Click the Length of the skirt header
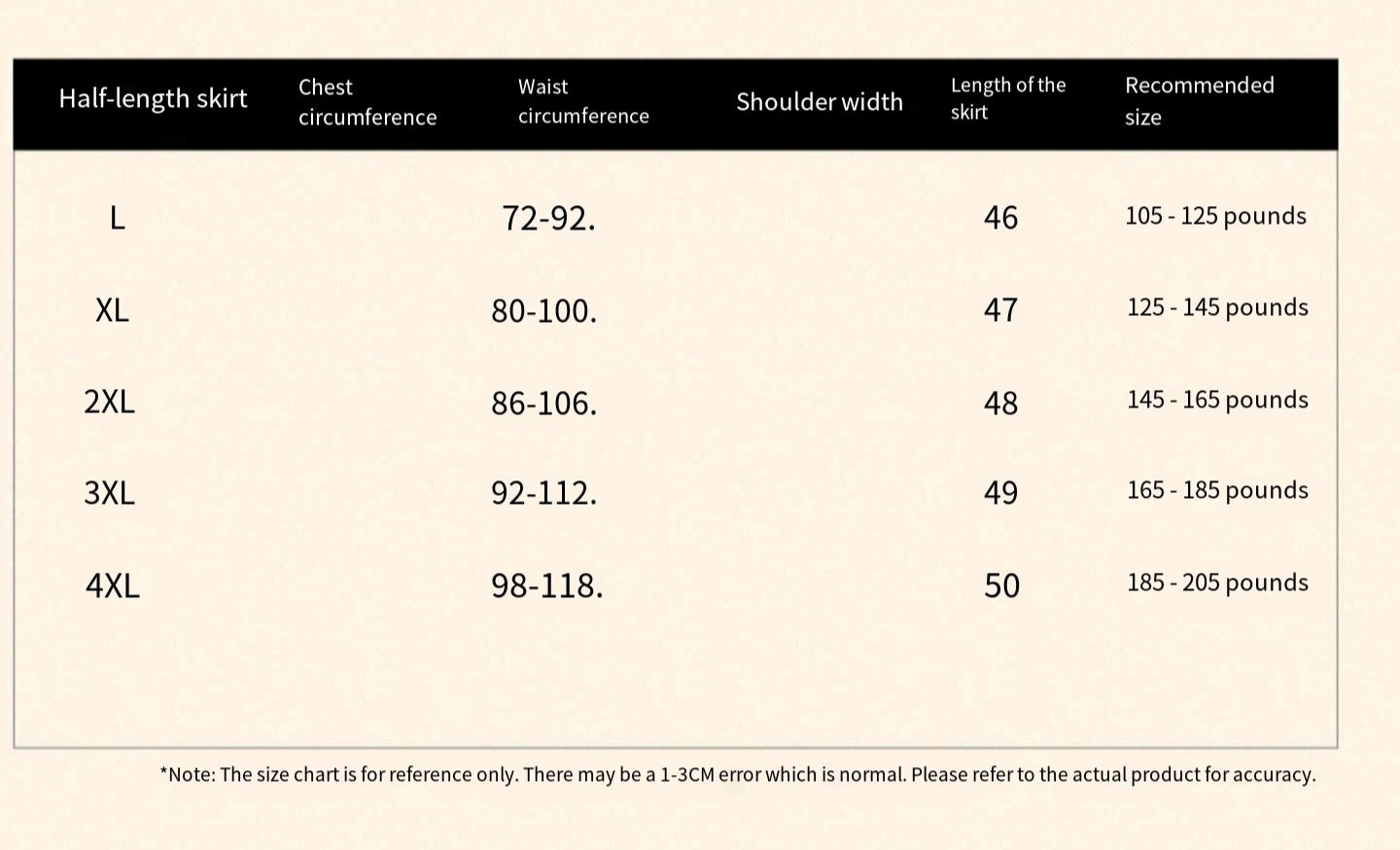 (1007, 98)
